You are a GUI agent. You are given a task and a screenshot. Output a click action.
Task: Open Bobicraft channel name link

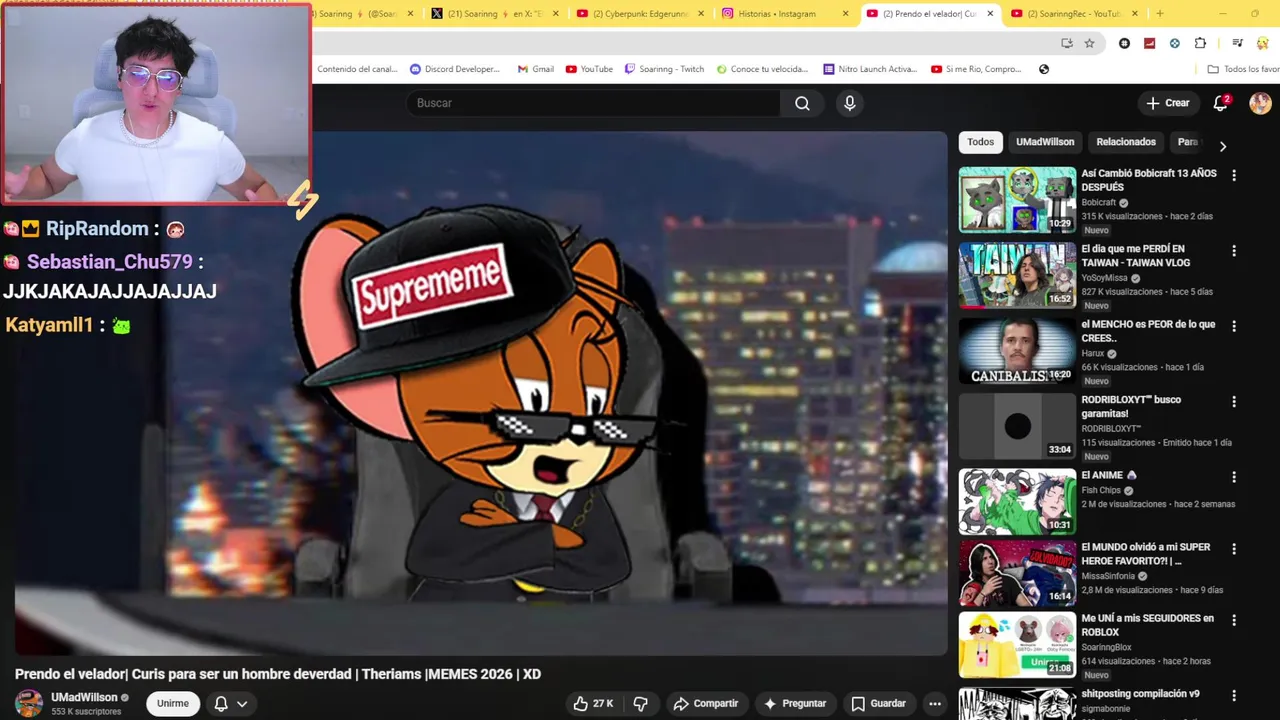[1098, 202]
